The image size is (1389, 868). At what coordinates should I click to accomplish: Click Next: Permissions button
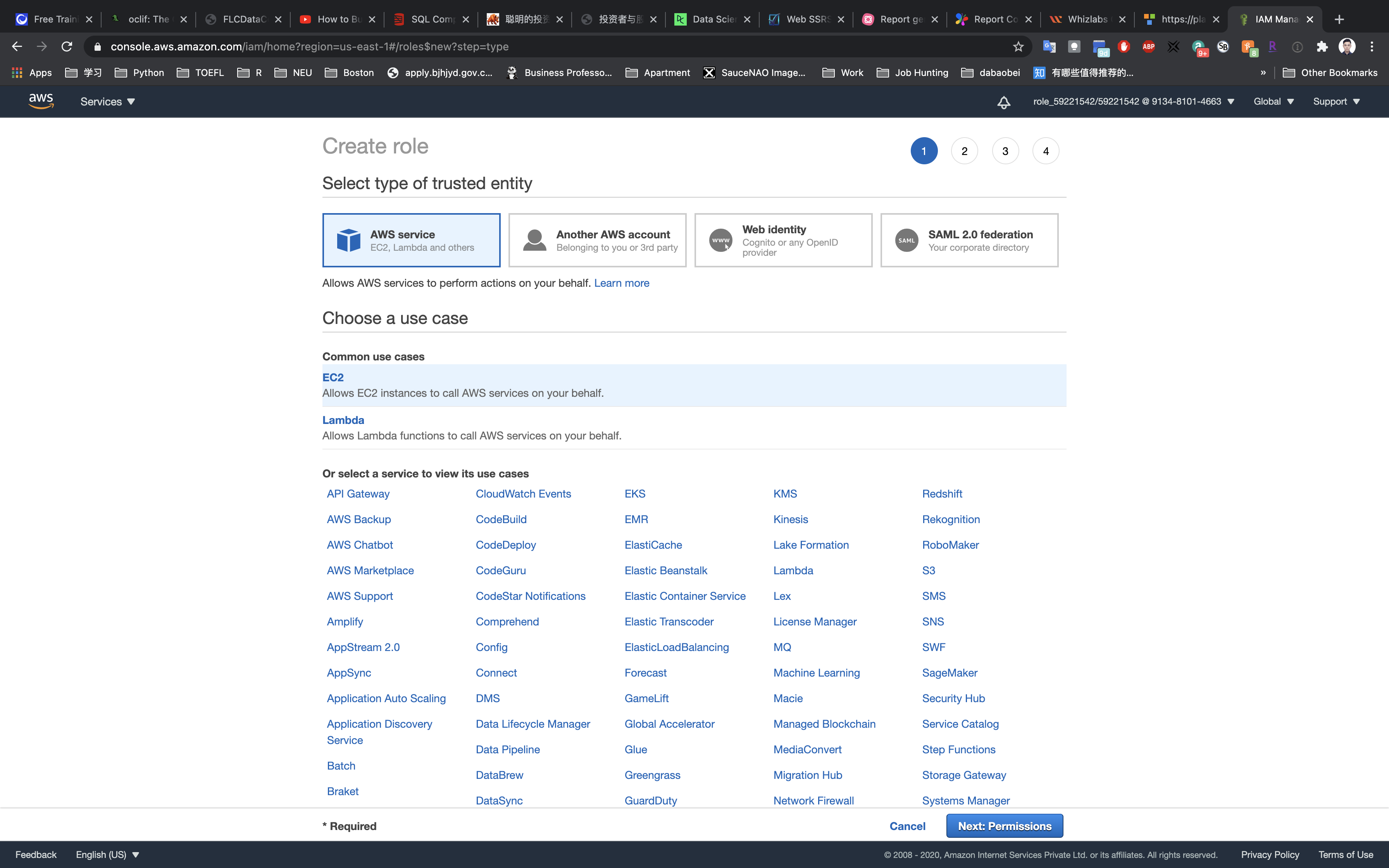(1005, 825)
